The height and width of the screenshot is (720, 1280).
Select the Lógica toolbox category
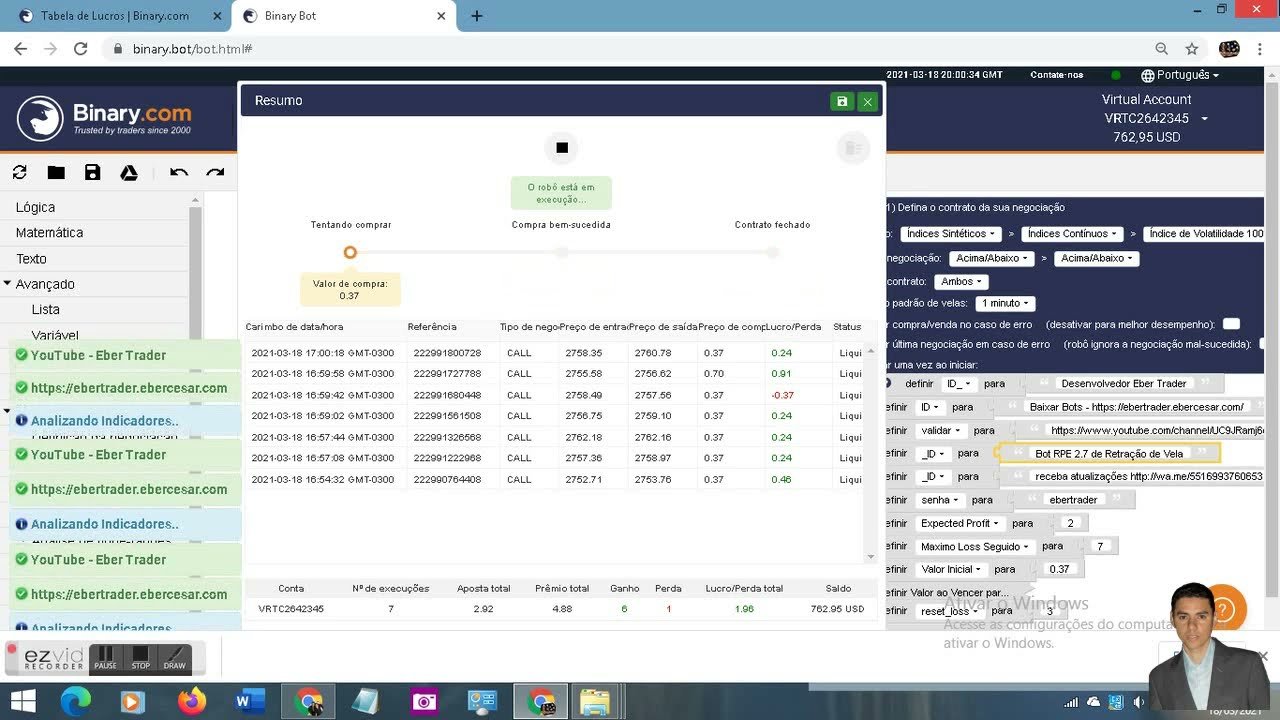pyautogui.click(x=35, y=207)
